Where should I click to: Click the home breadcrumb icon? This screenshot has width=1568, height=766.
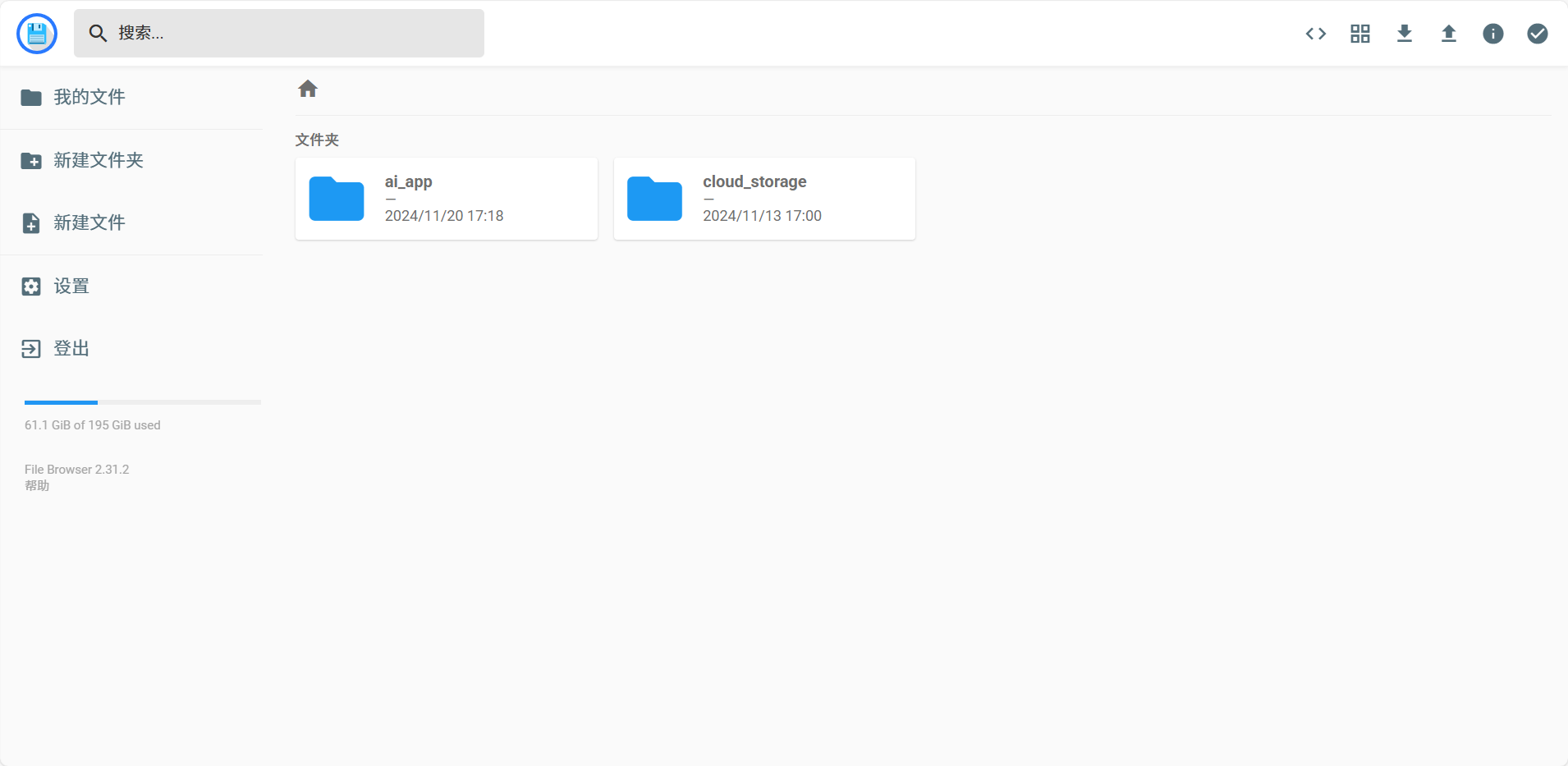[x=308, y=89]
